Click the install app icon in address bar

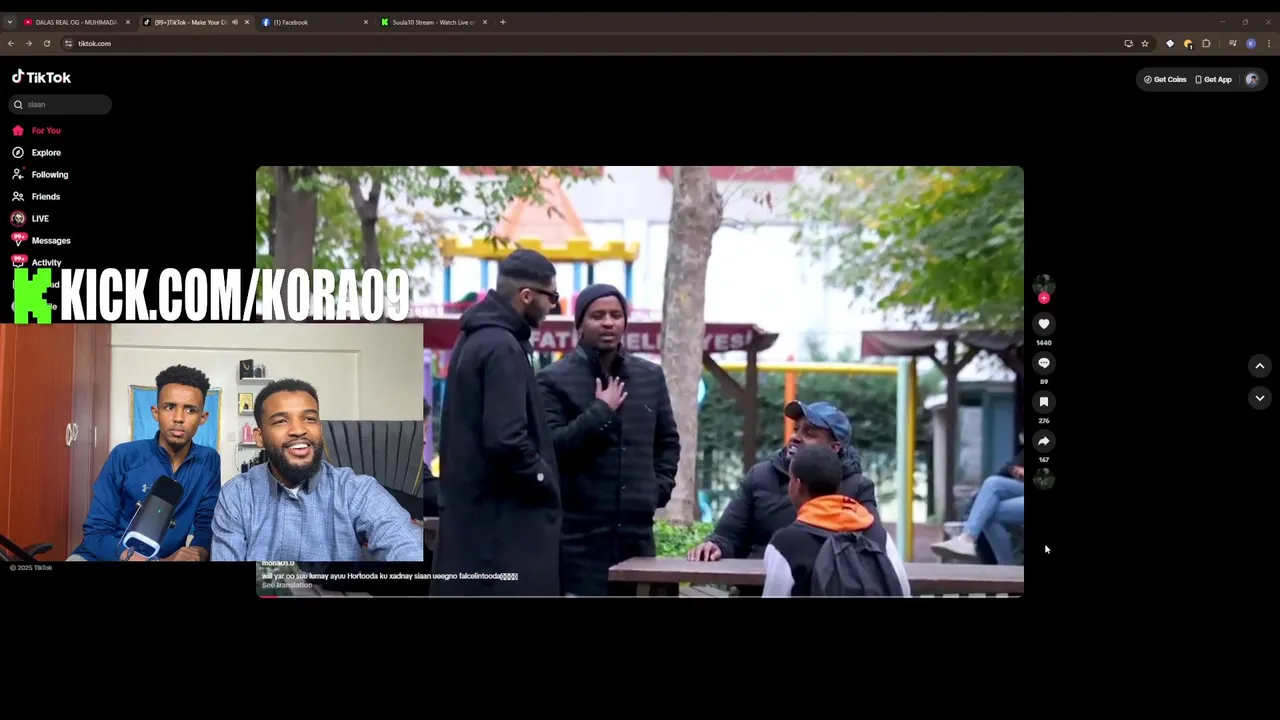pos(1129,43)
